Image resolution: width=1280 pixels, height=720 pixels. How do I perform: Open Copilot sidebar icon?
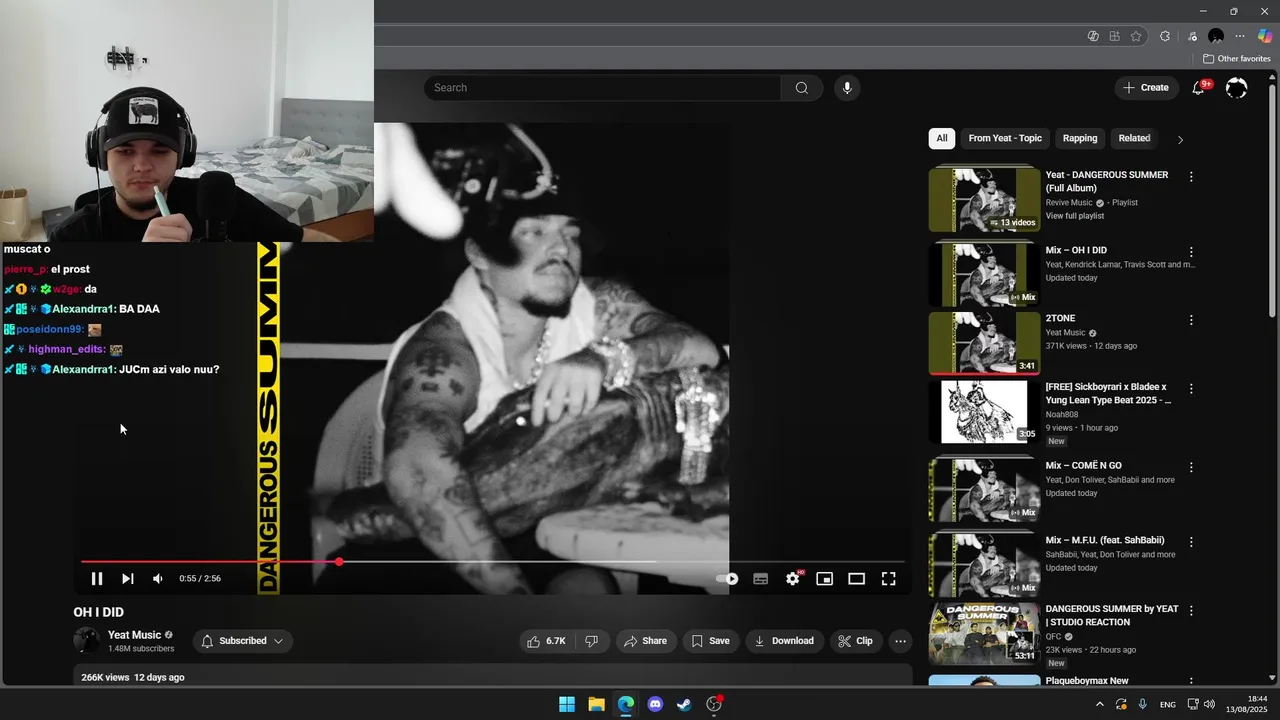1265,36
